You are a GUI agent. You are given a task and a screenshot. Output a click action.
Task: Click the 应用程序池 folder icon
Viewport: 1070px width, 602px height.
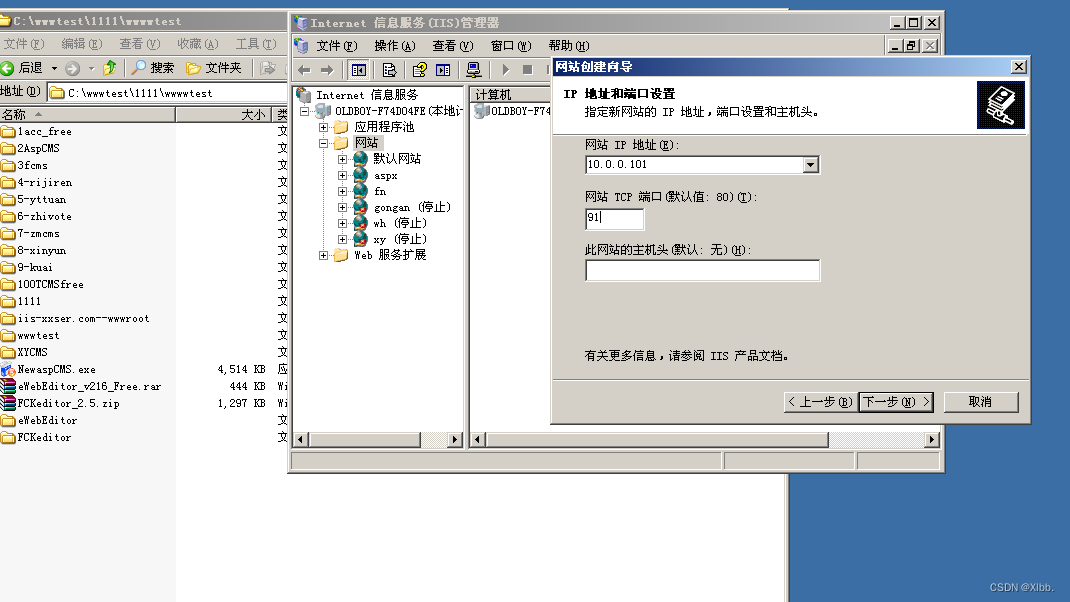(341, 127)
